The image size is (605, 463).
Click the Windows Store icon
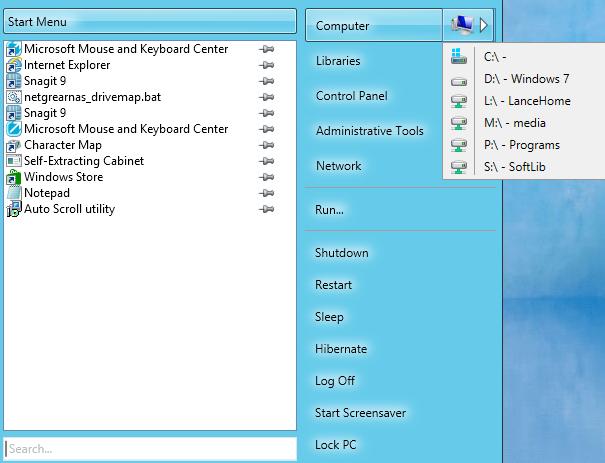pyautogui.click(x=14, y=177)
